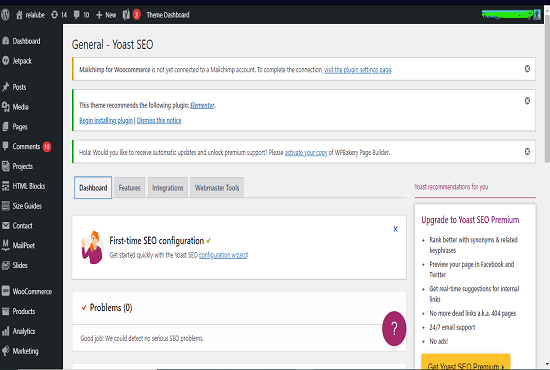Click Dismiss this notice link

click(x=159, y=121)
